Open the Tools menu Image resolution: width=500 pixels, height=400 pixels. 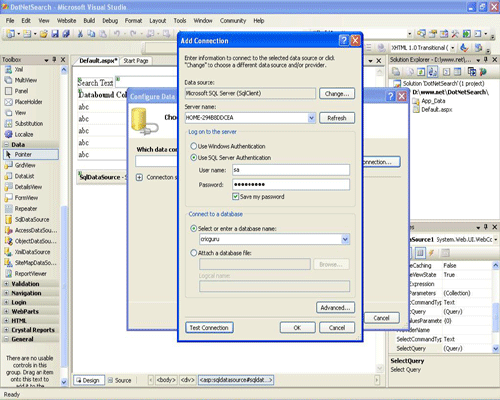pyautogui.click(x=180, y=21)
